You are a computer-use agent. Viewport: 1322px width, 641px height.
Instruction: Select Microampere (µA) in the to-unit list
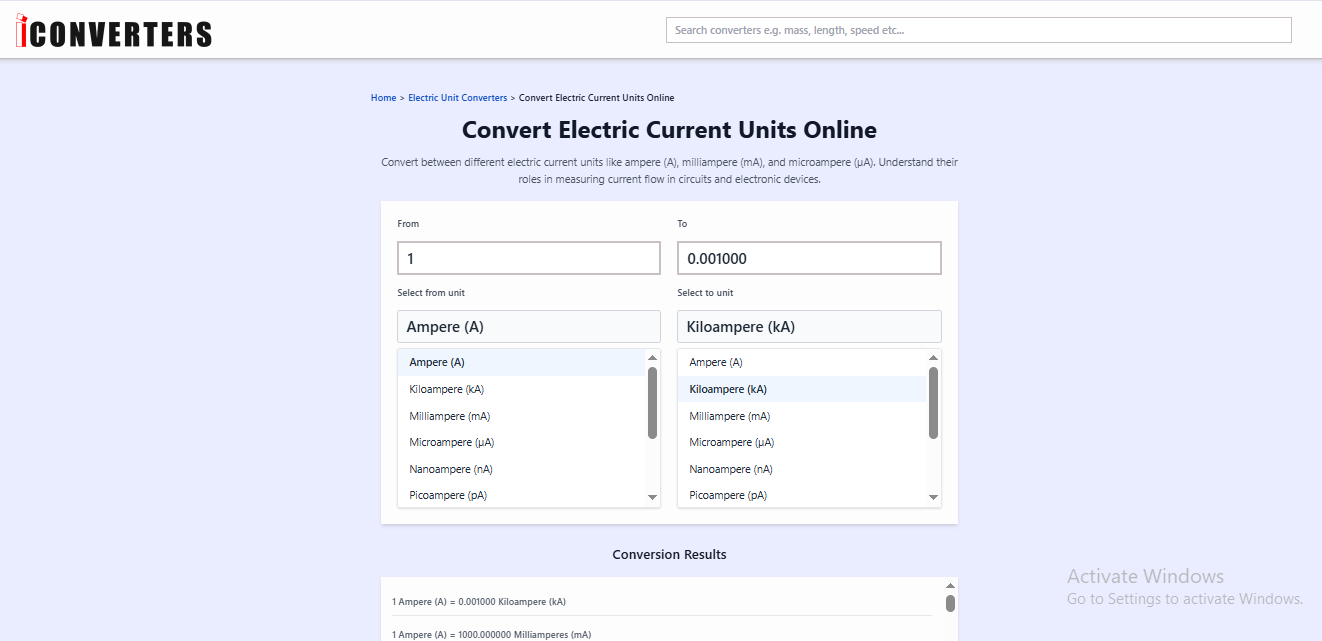point(730,441)
